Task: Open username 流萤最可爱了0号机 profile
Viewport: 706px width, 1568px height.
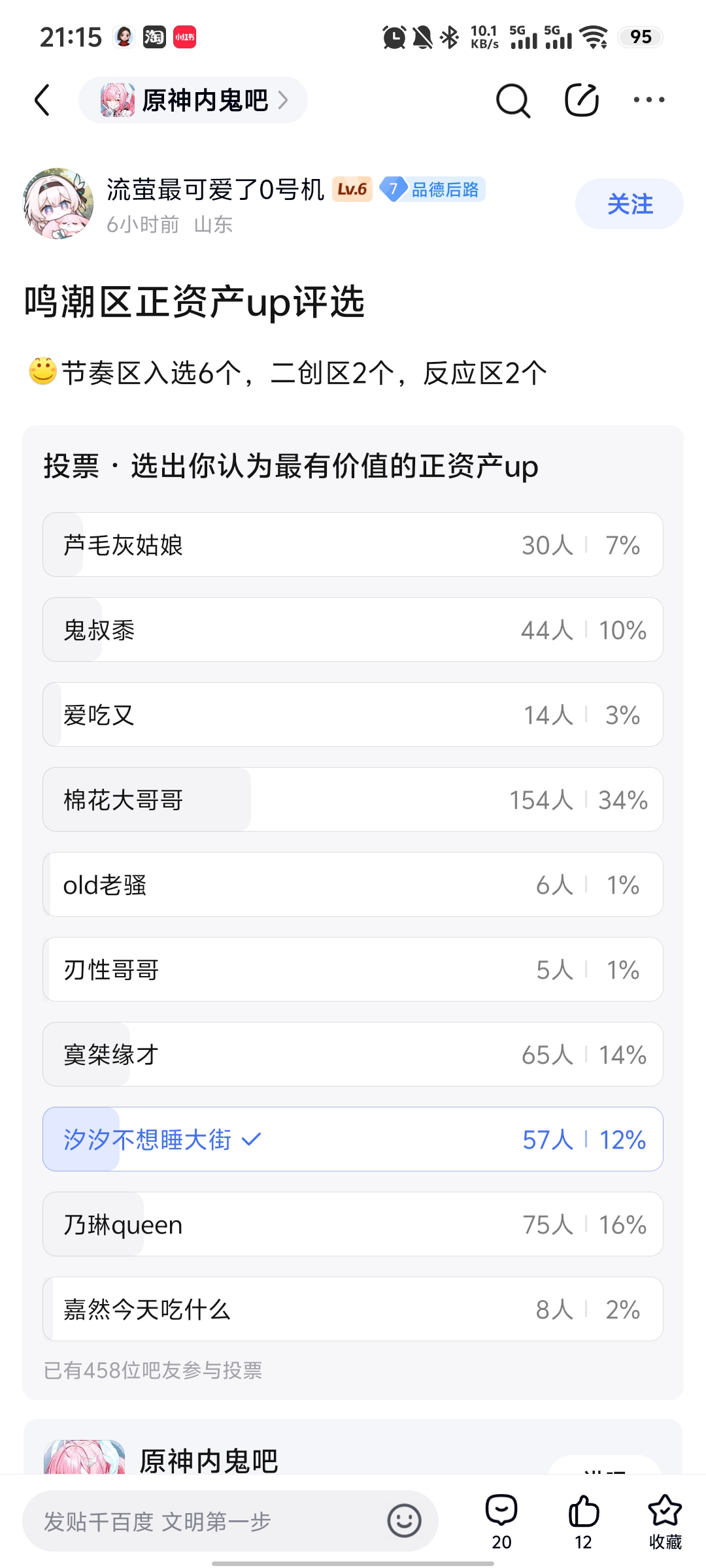Action: 215,189
